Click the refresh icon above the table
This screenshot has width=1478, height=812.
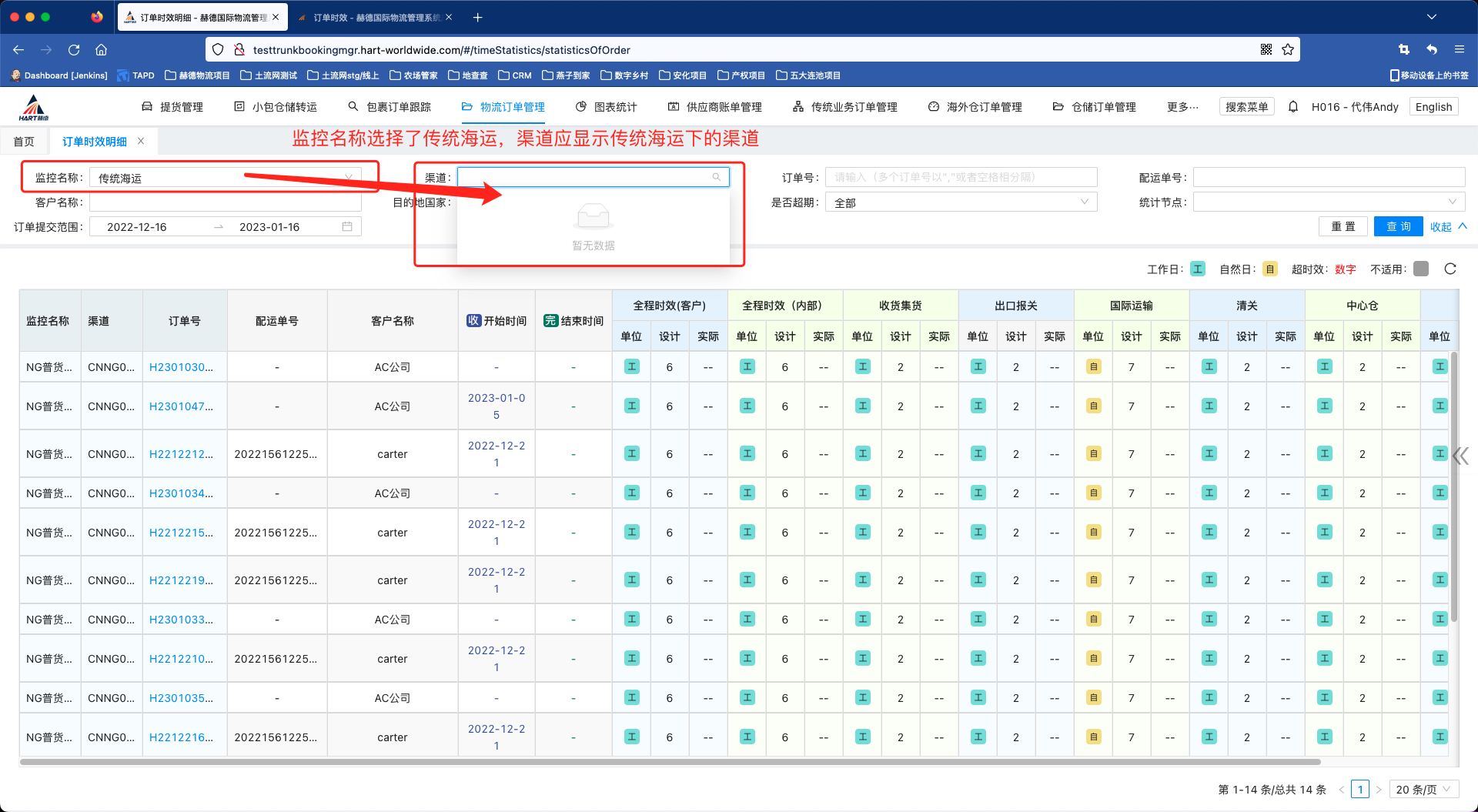pyautogui.click(x=1450, y=269)
